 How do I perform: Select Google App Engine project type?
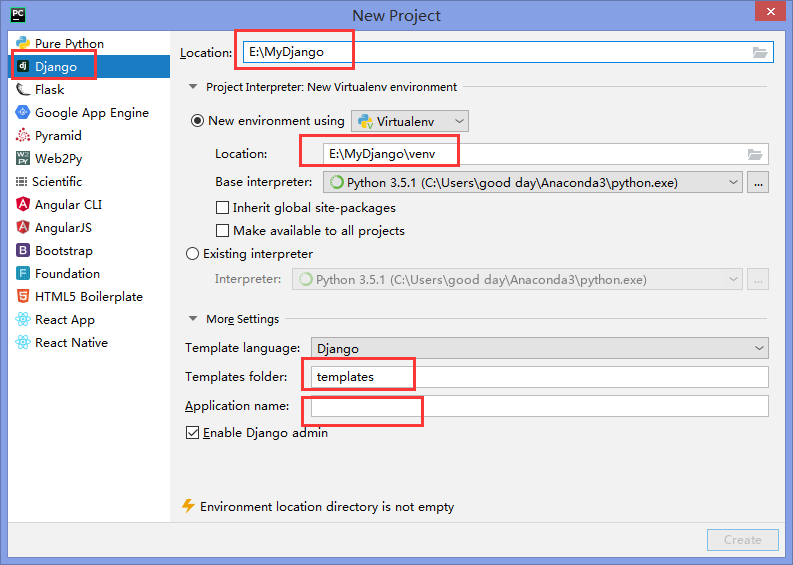[89, 112]
